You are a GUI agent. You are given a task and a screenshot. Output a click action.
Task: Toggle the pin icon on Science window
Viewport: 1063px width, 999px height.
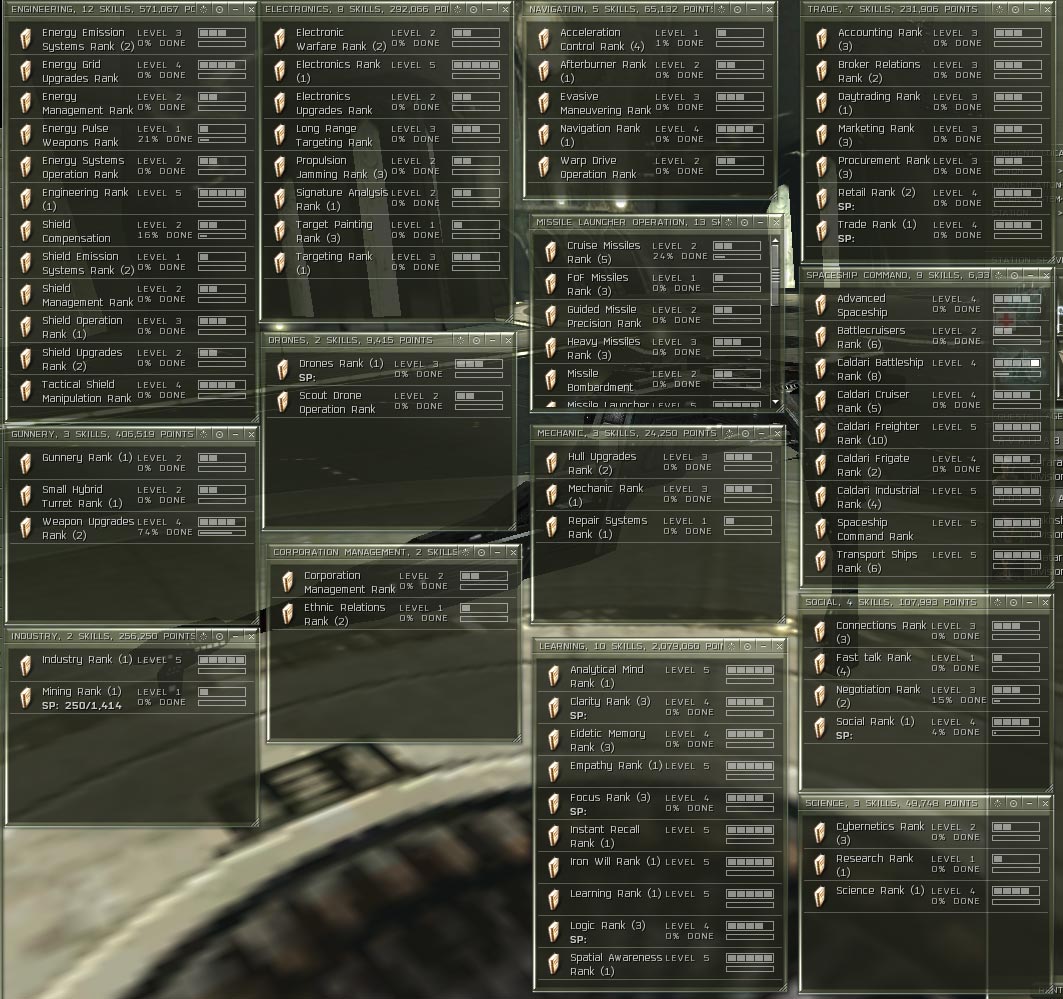click(998, 803)
